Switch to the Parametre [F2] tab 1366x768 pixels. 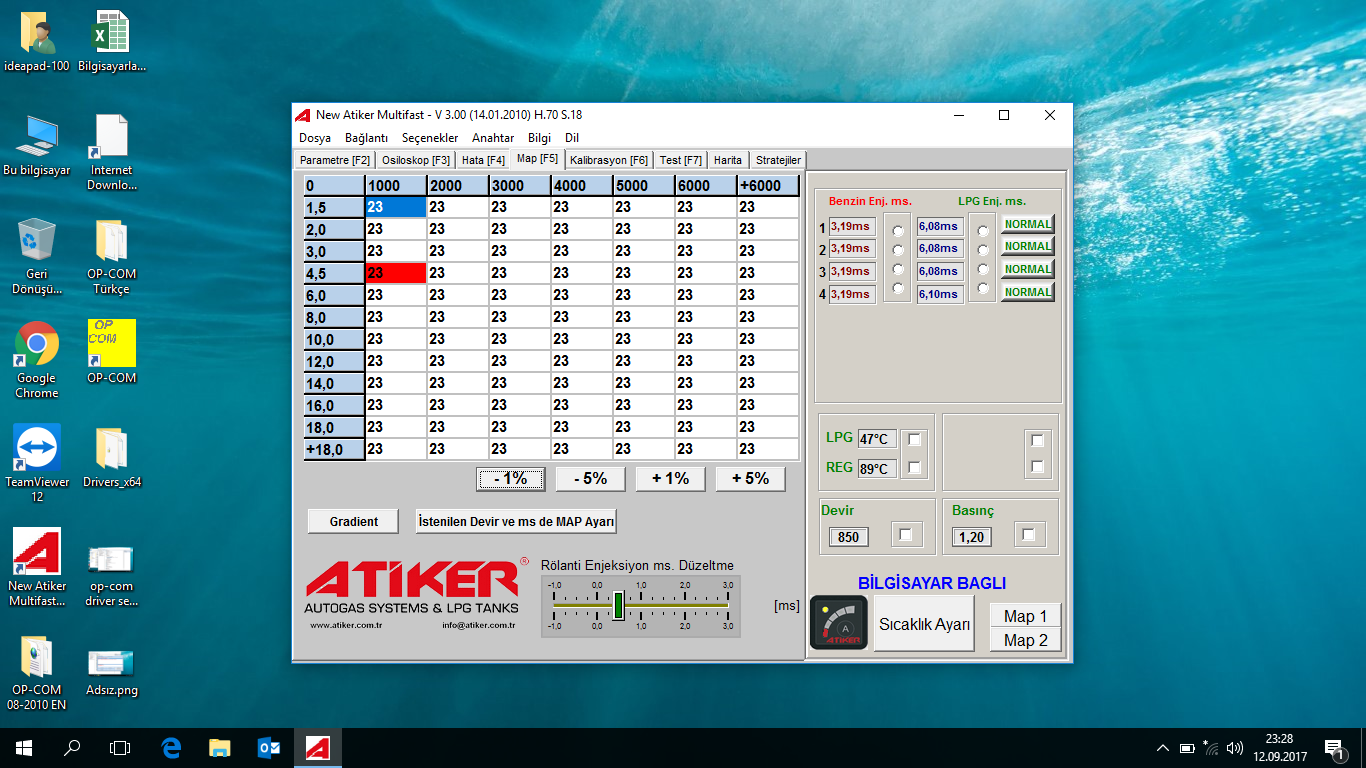[x=335, y=160]
